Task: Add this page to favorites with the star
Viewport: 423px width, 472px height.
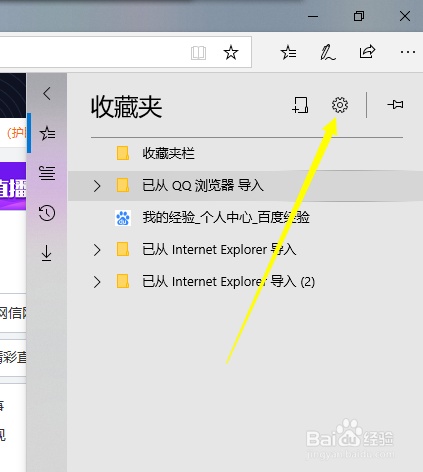Action: 231,53
